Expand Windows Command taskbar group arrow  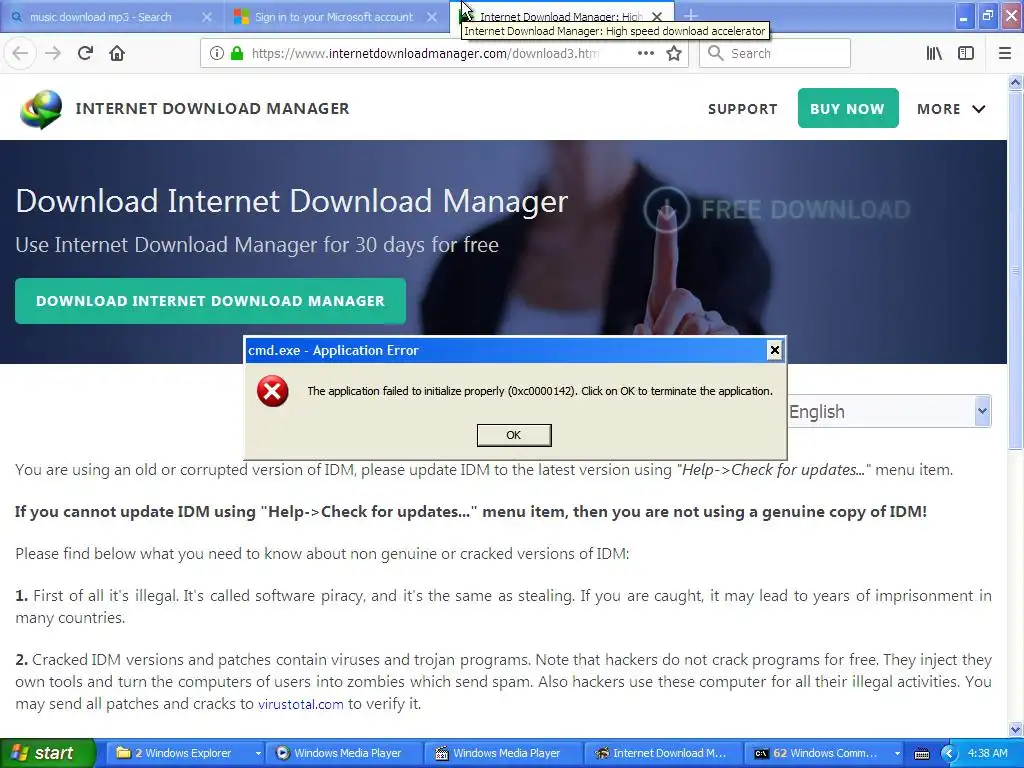pos(897,753)
